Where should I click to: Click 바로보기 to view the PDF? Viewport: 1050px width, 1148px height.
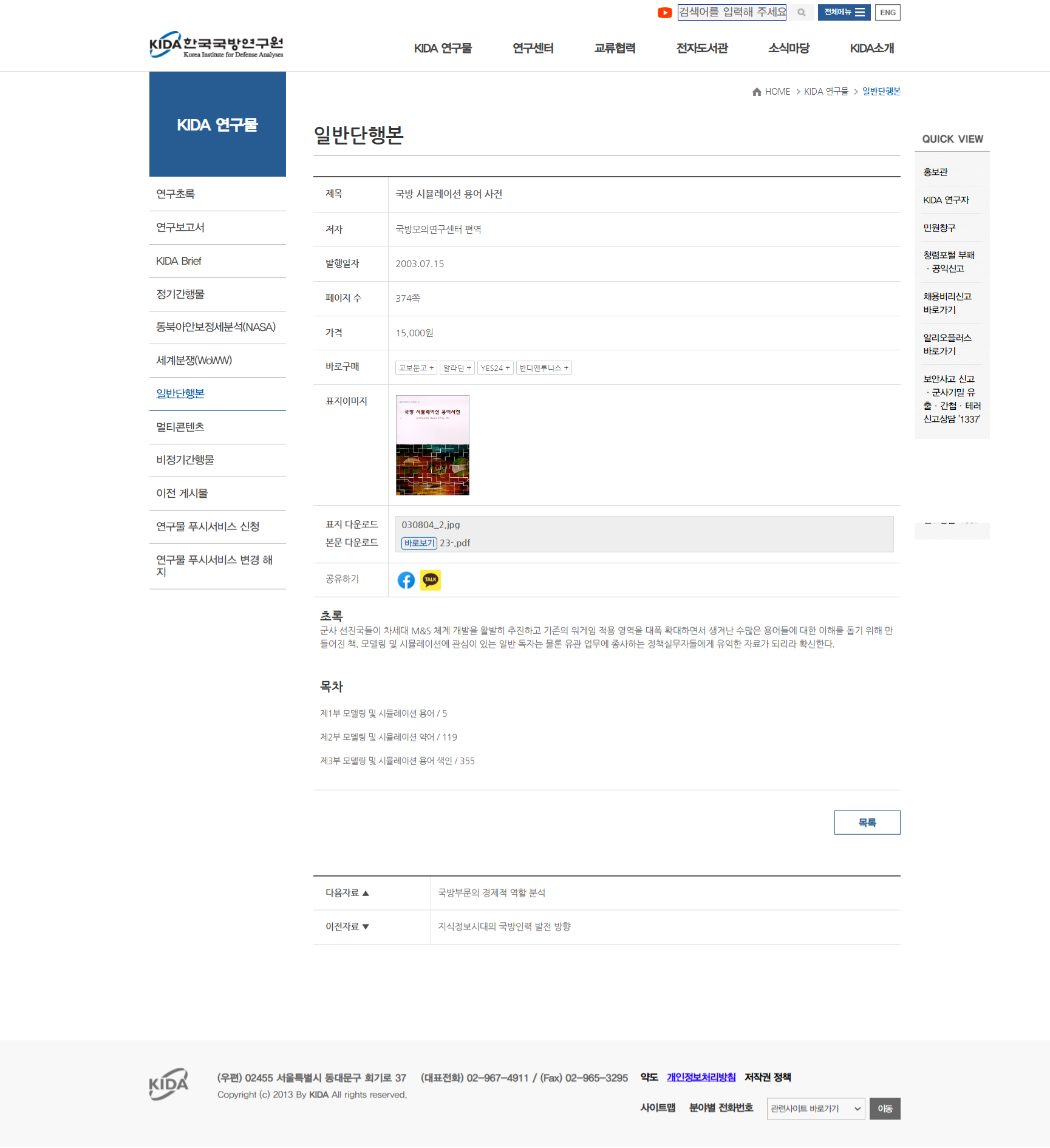click(x=419, y=543)
